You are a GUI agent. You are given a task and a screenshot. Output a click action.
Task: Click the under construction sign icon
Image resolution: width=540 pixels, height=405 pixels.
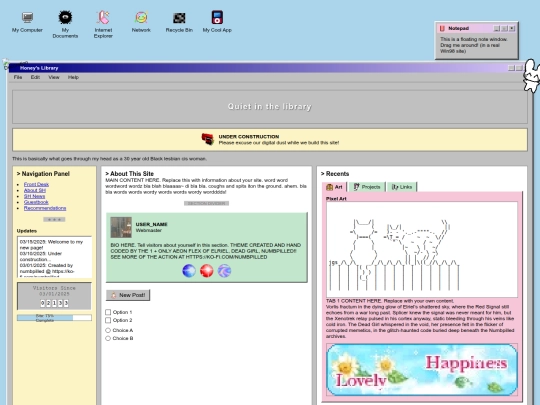click(x=208, y=139)
